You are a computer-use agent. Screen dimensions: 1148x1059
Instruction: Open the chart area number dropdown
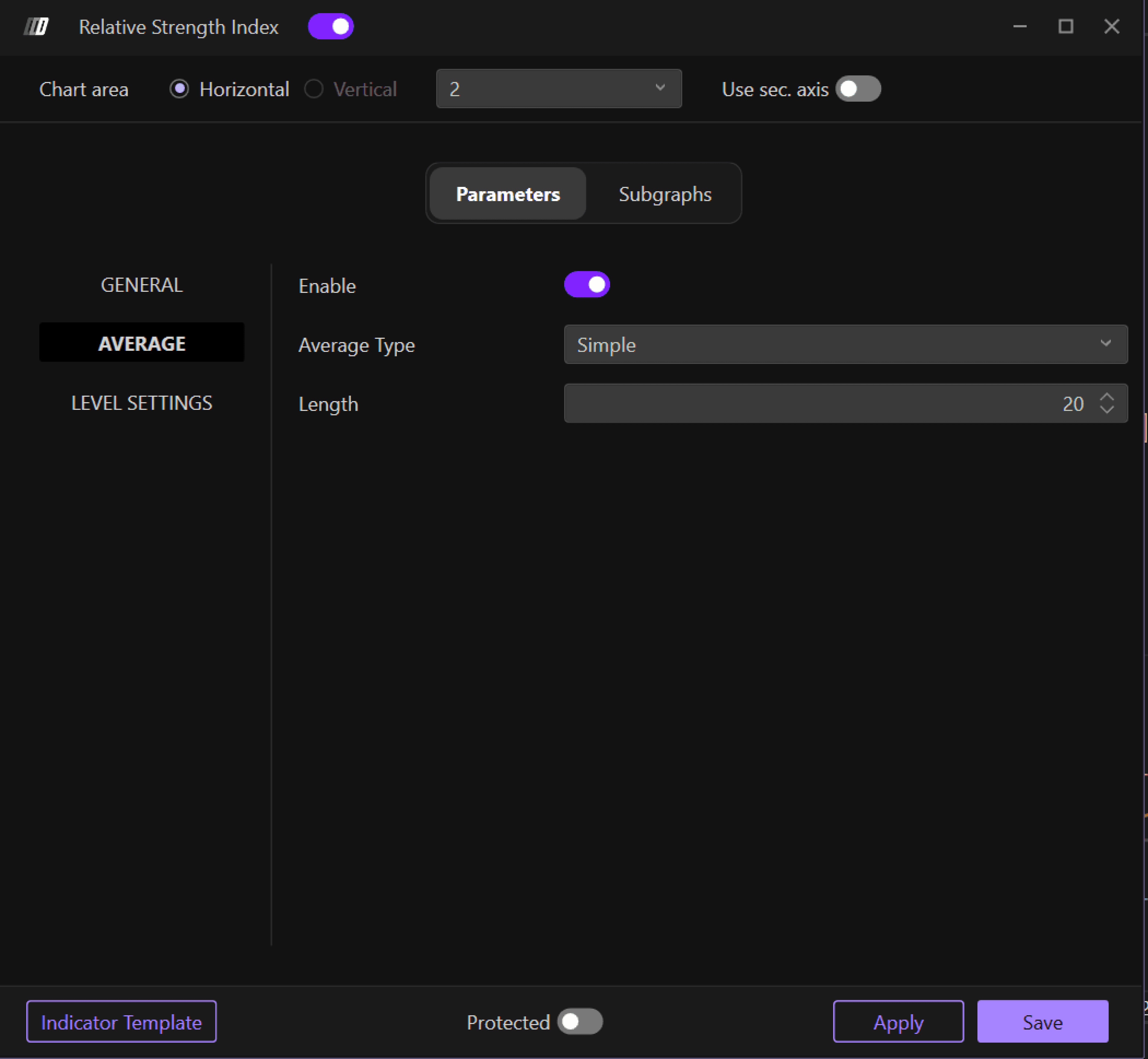tap(559, 89)
